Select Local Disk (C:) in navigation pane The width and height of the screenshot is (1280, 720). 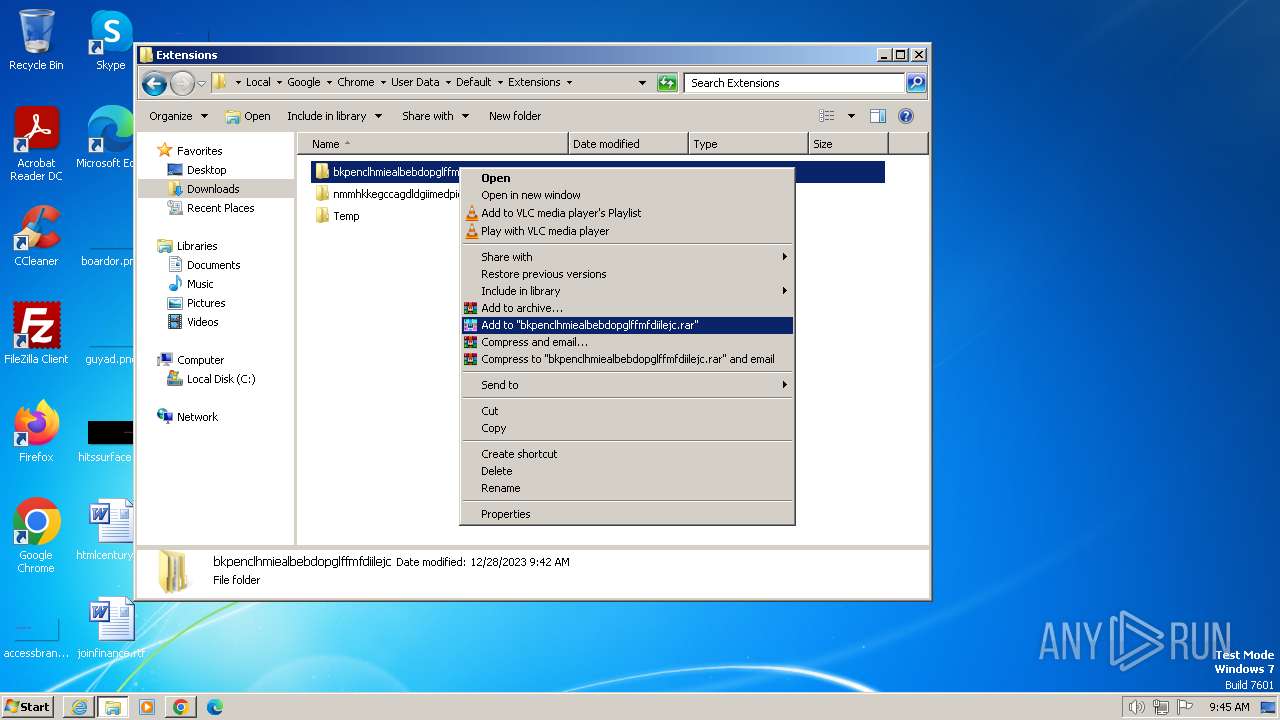[x=221, y=379]
